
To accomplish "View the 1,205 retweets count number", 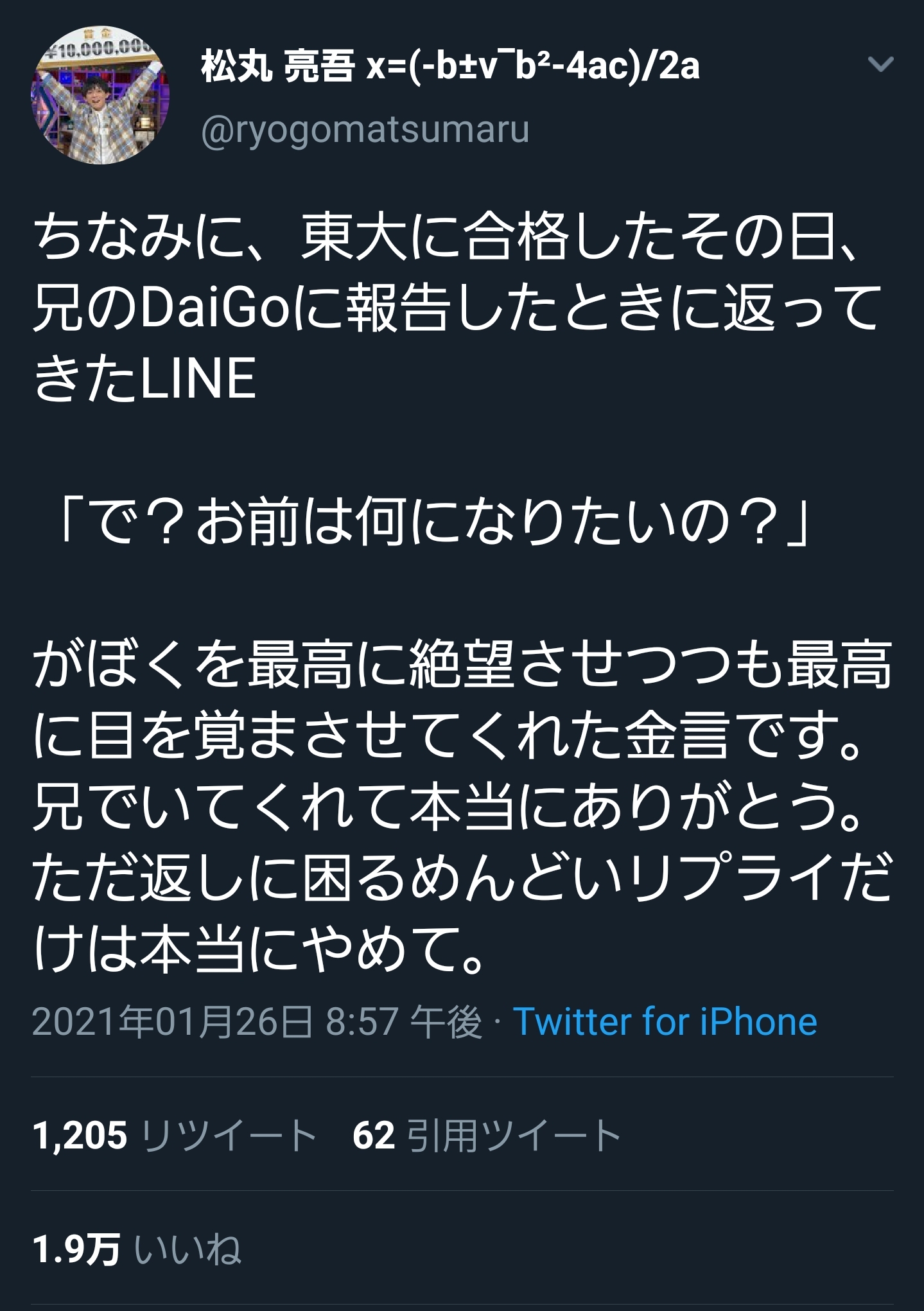I will click(80, 1136).
